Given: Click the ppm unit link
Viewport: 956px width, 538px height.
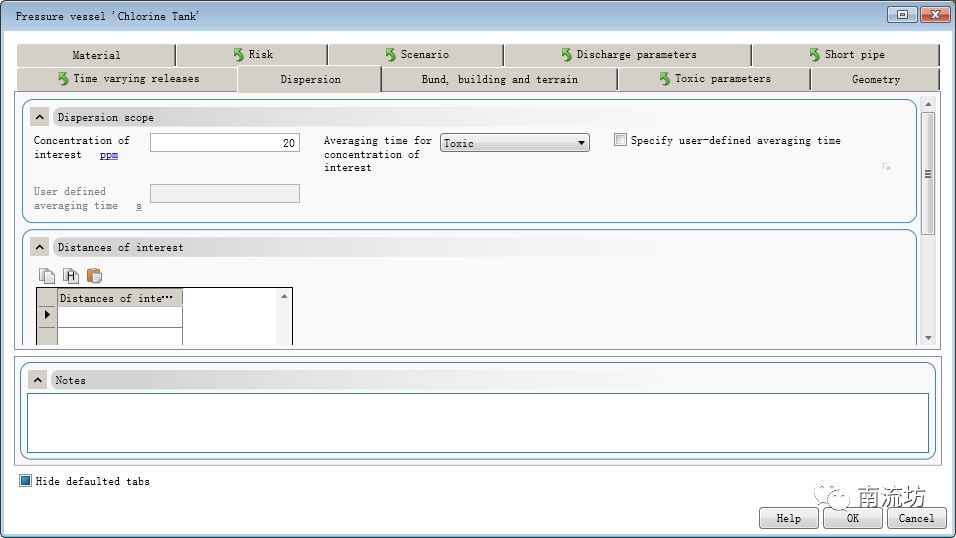Looking at the screenshot, I should [109, 155].
